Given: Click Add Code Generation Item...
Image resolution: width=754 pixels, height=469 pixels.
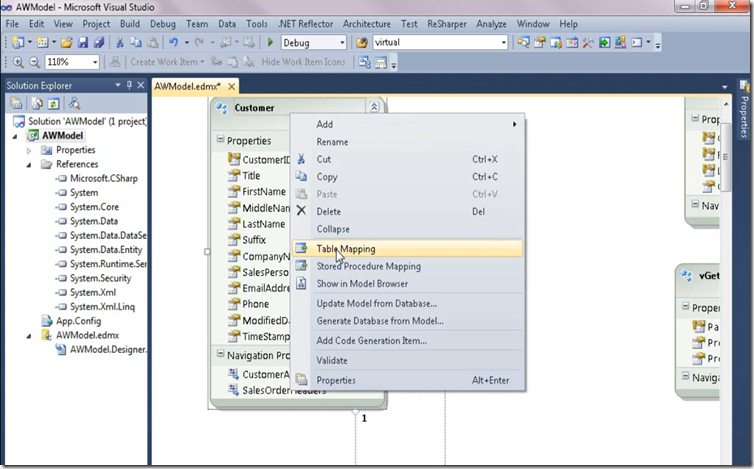Looking at the screenshot, I should [408, 341].
